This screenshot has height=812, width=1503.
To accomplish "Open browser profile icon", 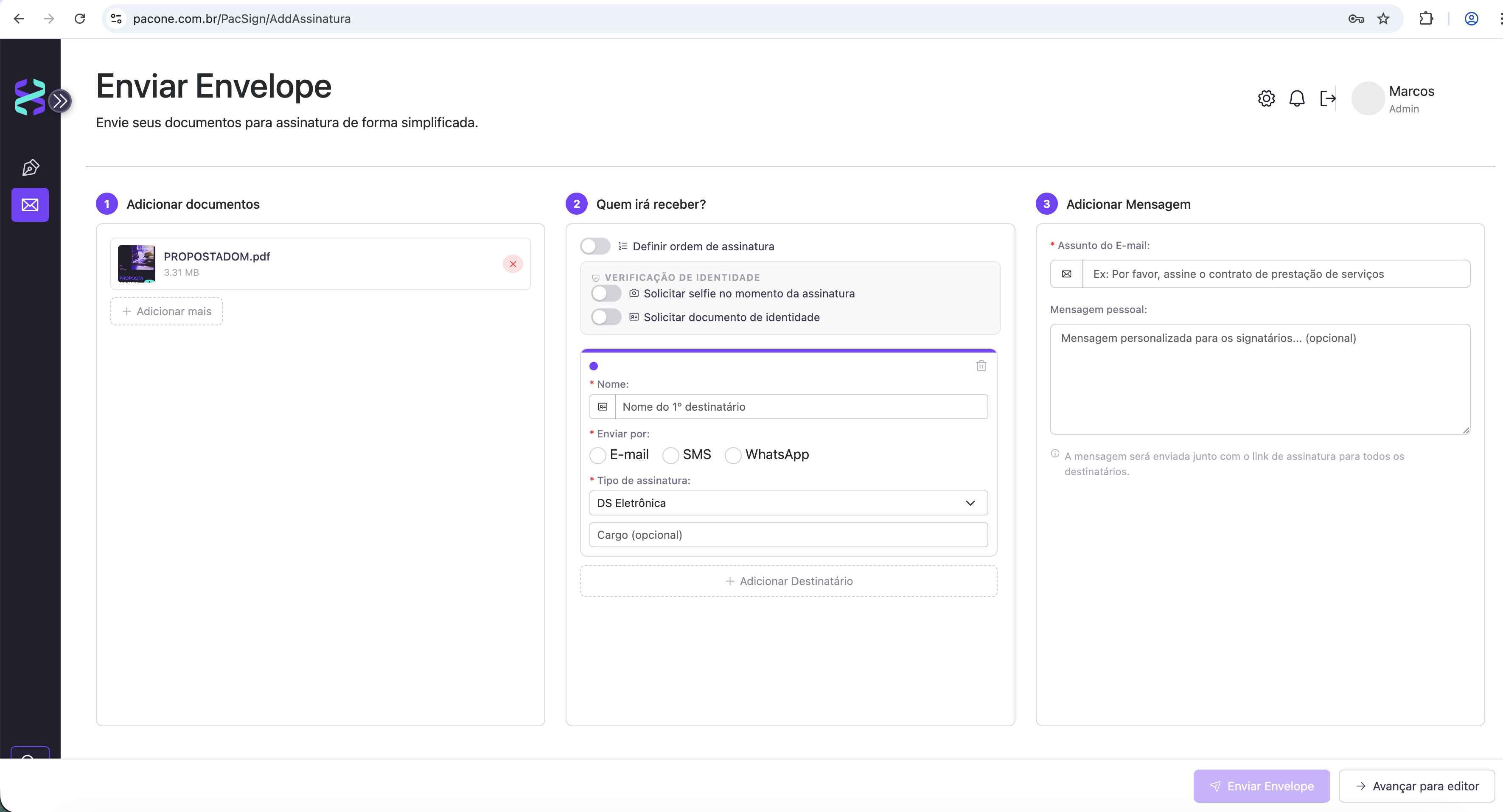I will [x=1472, y=19].
